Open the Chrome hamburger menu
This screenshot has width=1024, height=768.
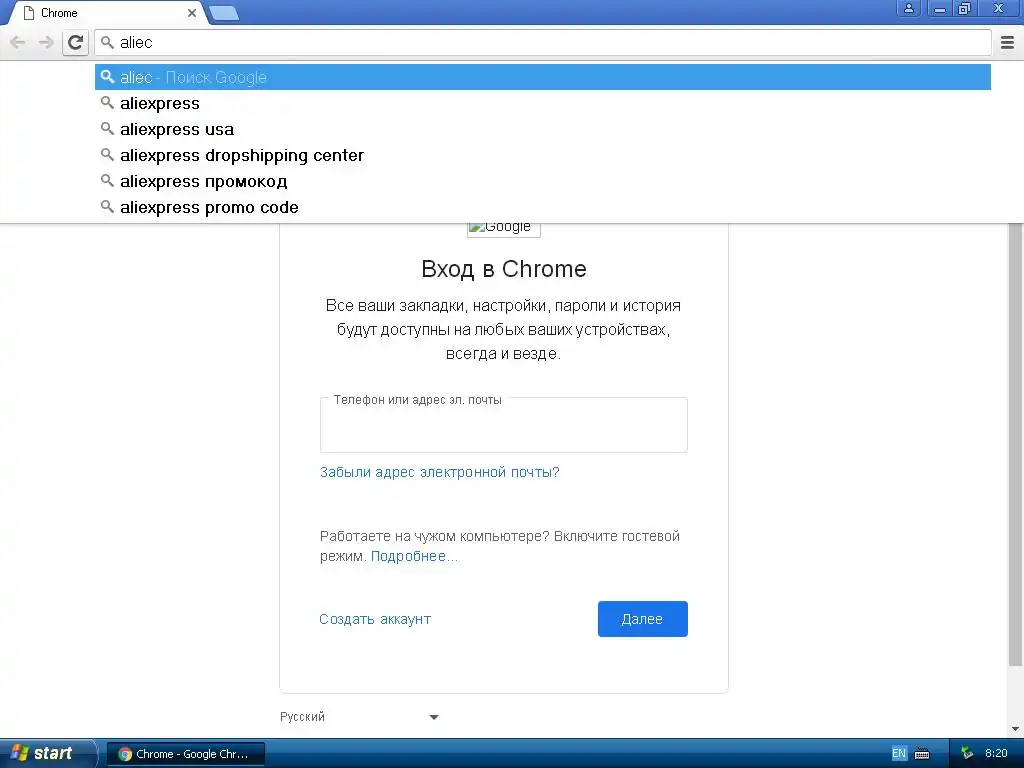tap(1008, 42)
